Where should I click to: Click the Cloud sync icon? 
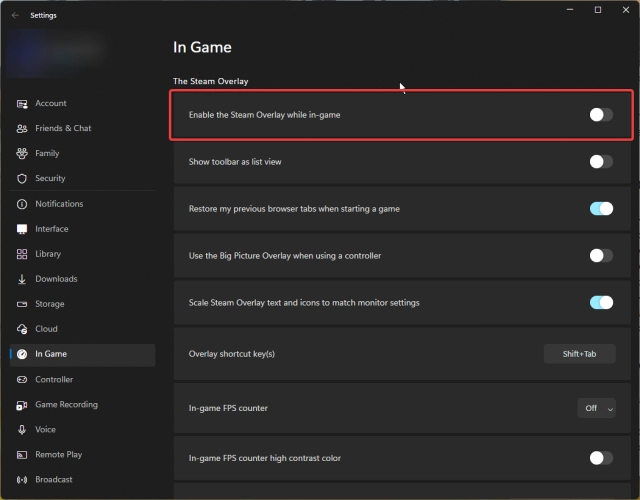(22, 329)
